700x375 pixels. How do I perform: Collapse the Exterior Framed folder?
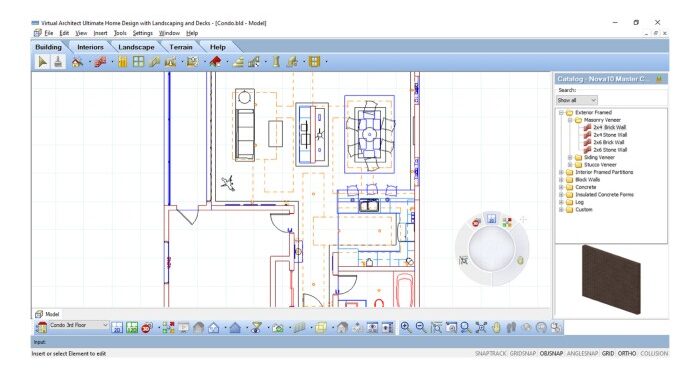pos(561,113)
